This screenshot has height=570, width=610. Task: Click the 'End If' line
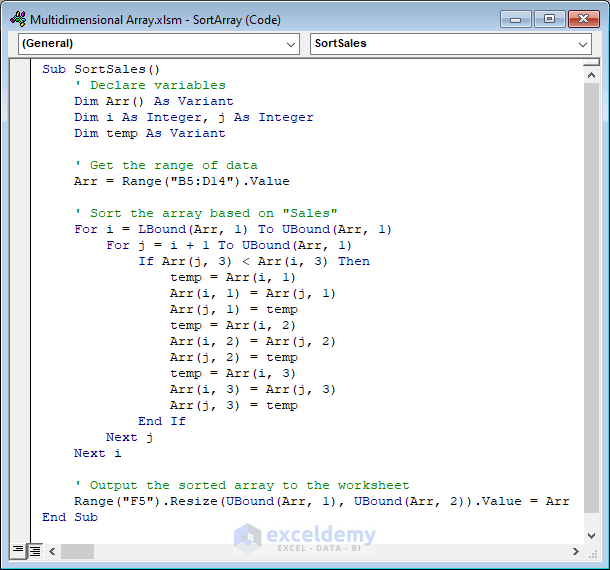[162, 421]
